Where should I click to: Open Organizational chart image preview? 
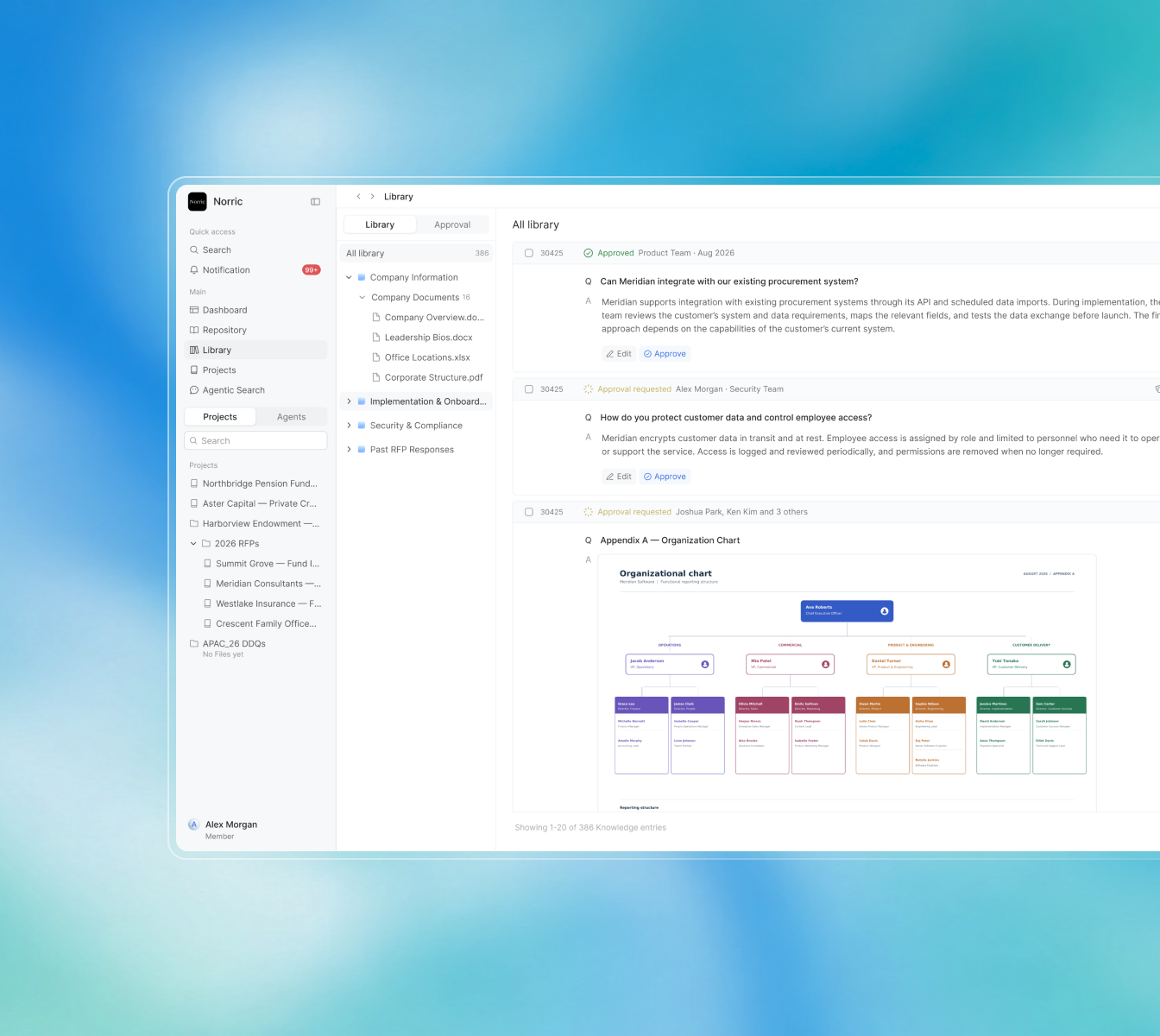coord(848,683)
